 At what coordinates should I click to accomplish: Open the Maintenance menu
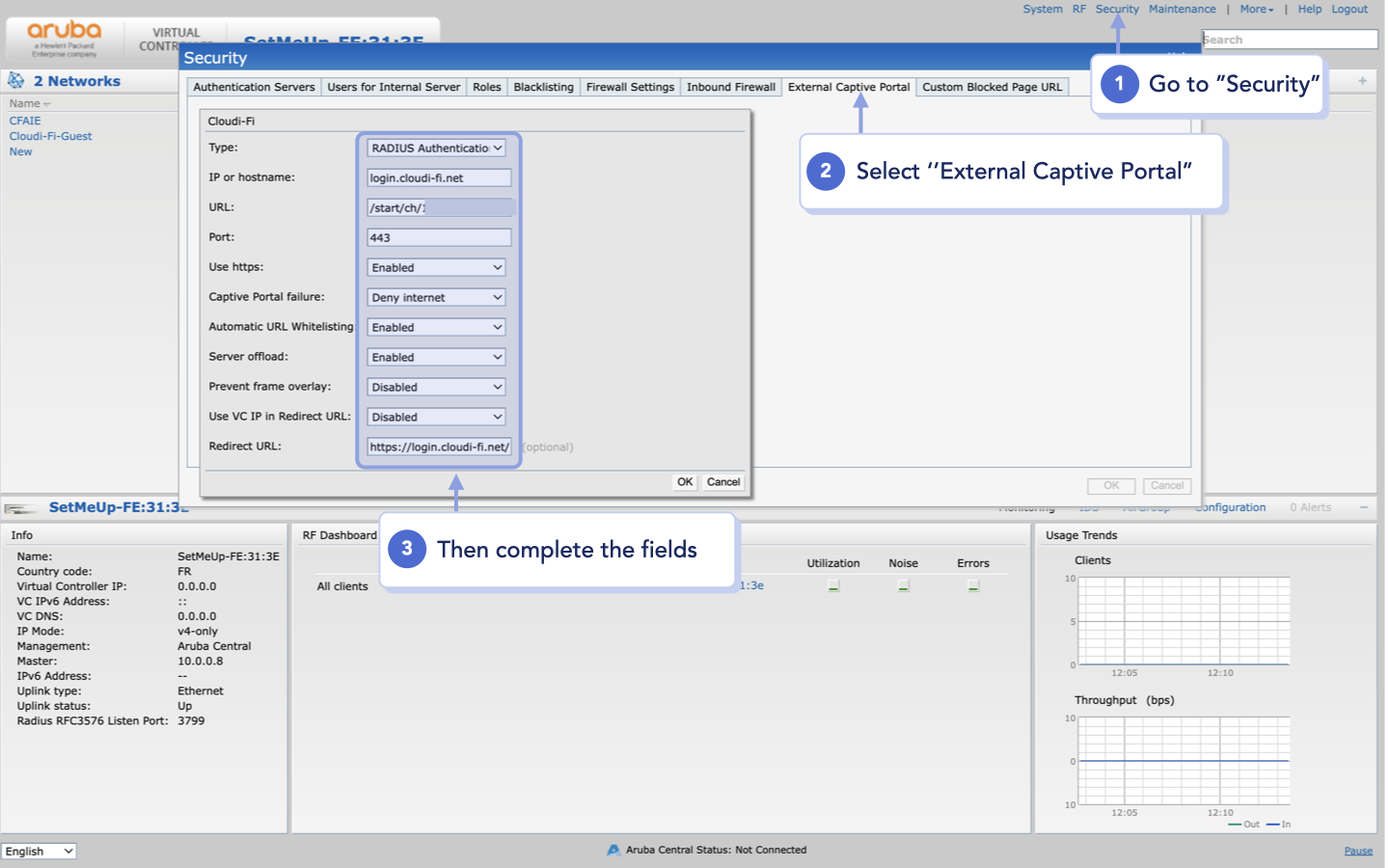tap(1182, 9)
